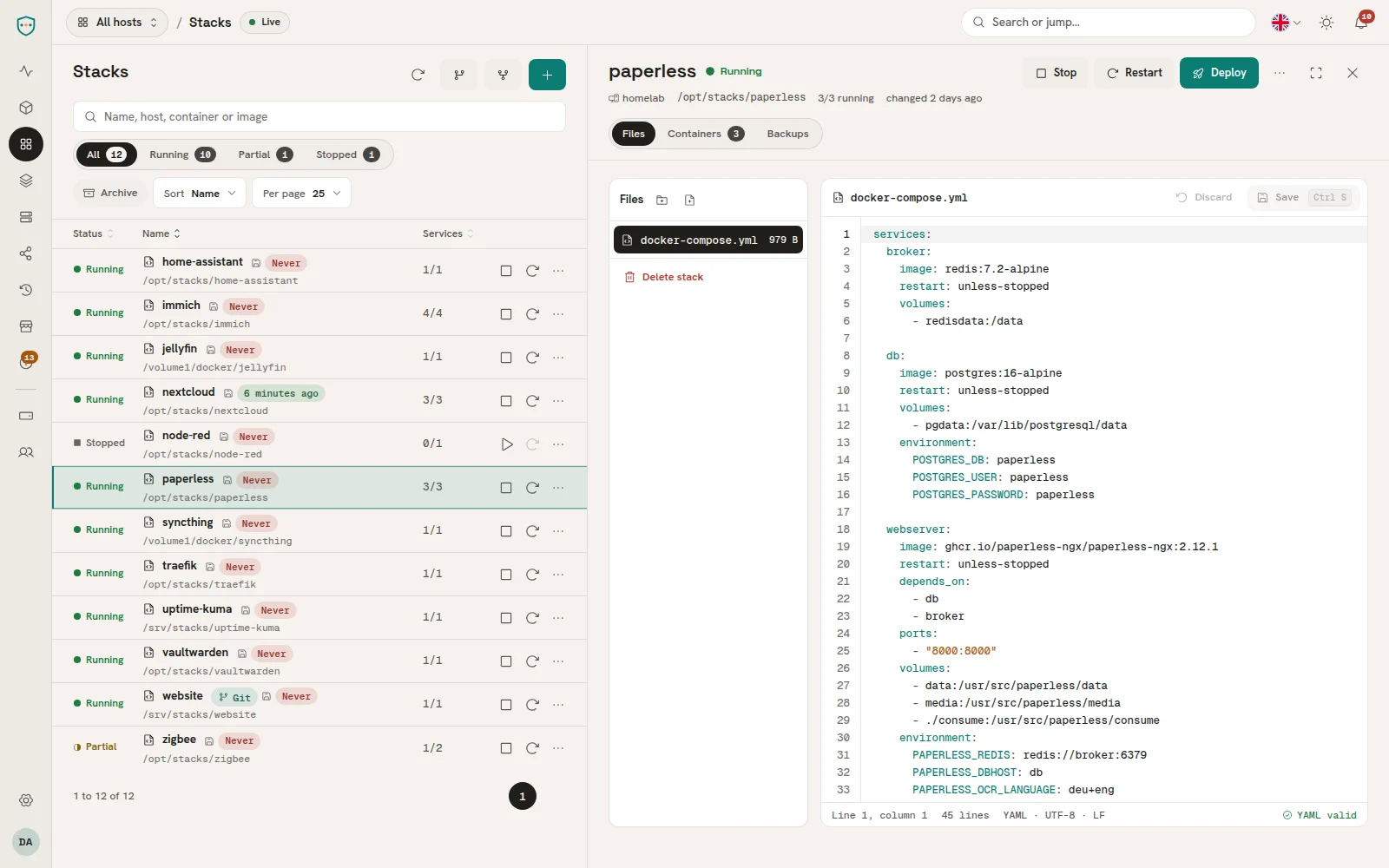1389x868 pixels.
Task: Switch to the Files tab
Action: pyautogui.click(x=634, y=134)
